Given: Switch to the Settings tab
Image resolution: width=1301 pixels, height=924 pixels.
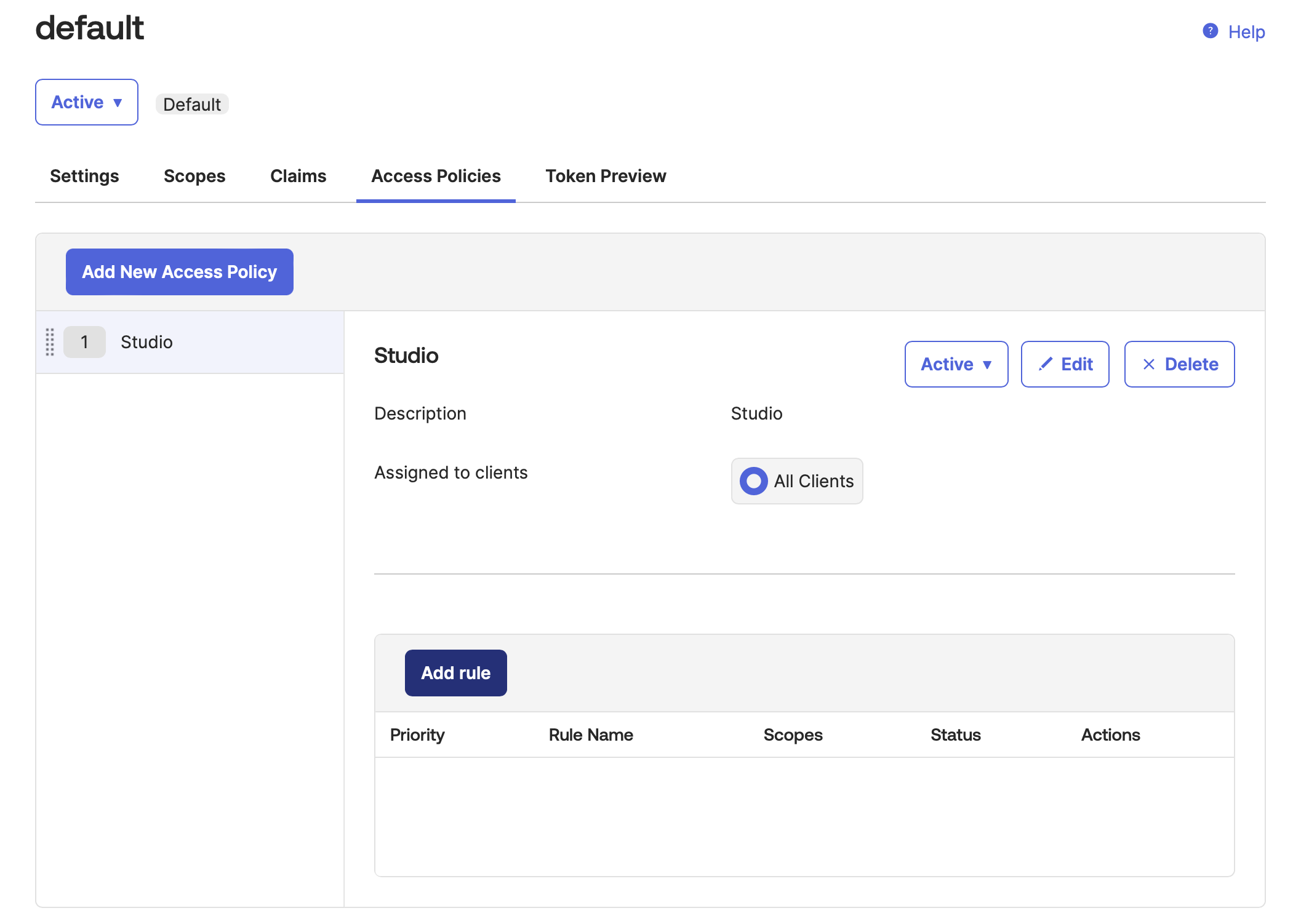Looking at the screenshot, I should coord(84,177).
